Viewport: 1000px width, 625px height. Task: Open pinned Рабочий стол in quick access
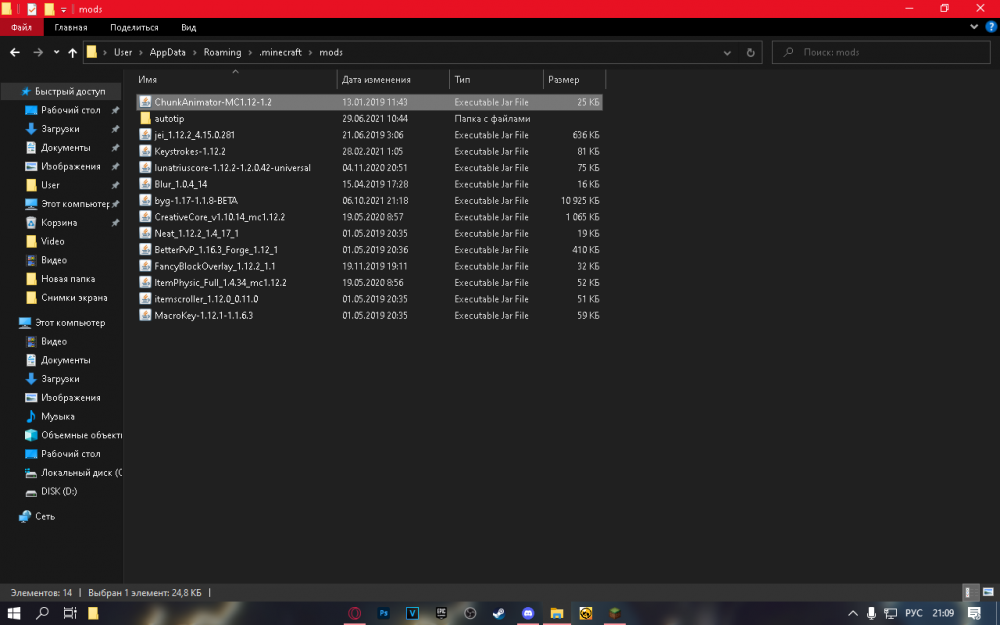coord(70,110)
